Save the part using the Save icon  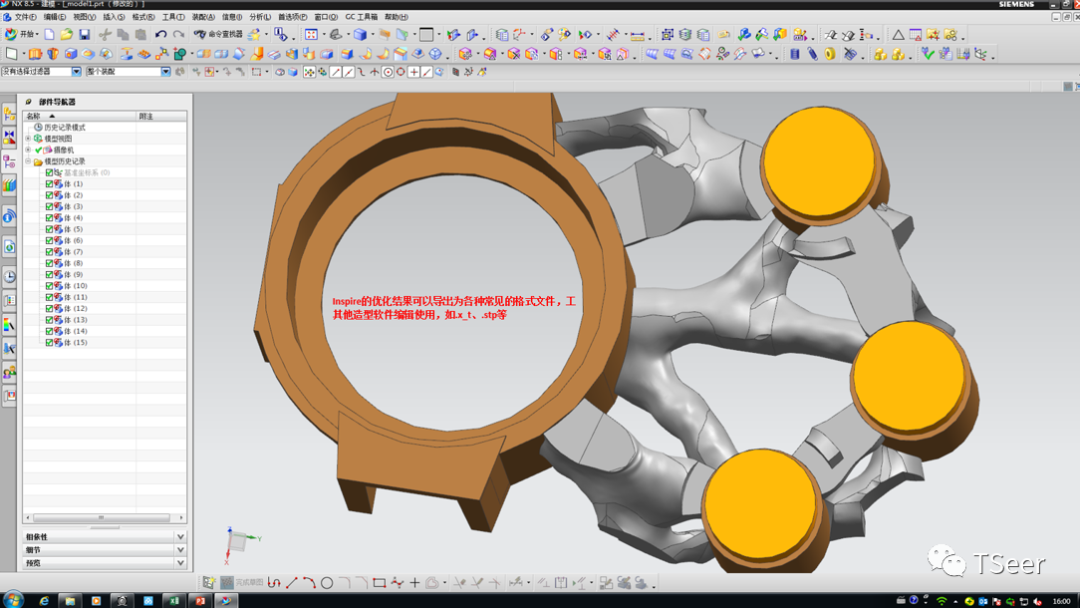click(x=84, y=36)
